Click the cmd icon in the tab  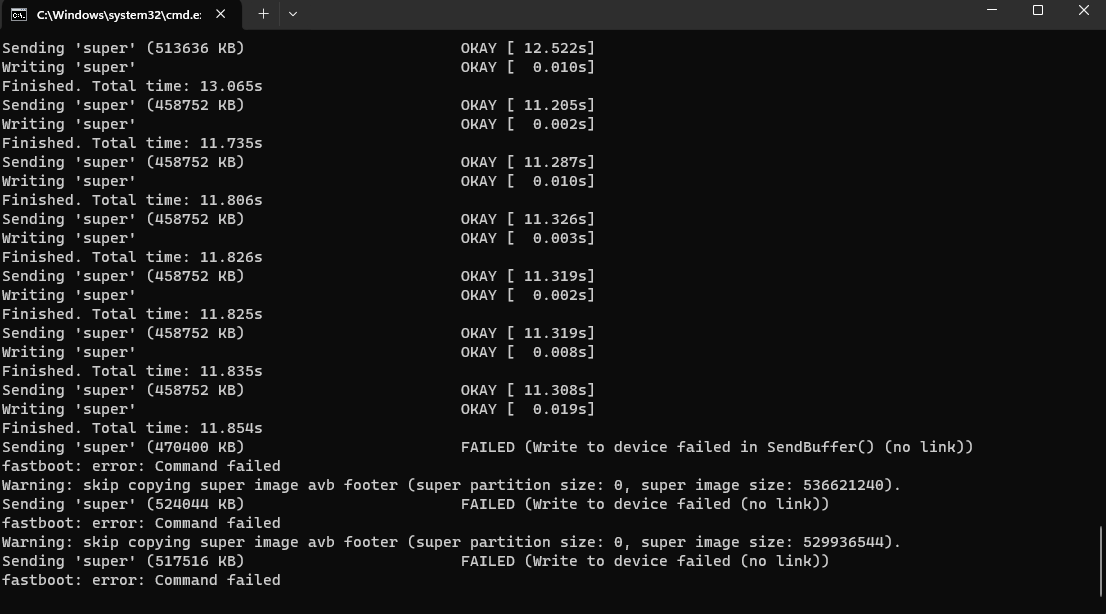pyautogui.click(x=19, y=14)
